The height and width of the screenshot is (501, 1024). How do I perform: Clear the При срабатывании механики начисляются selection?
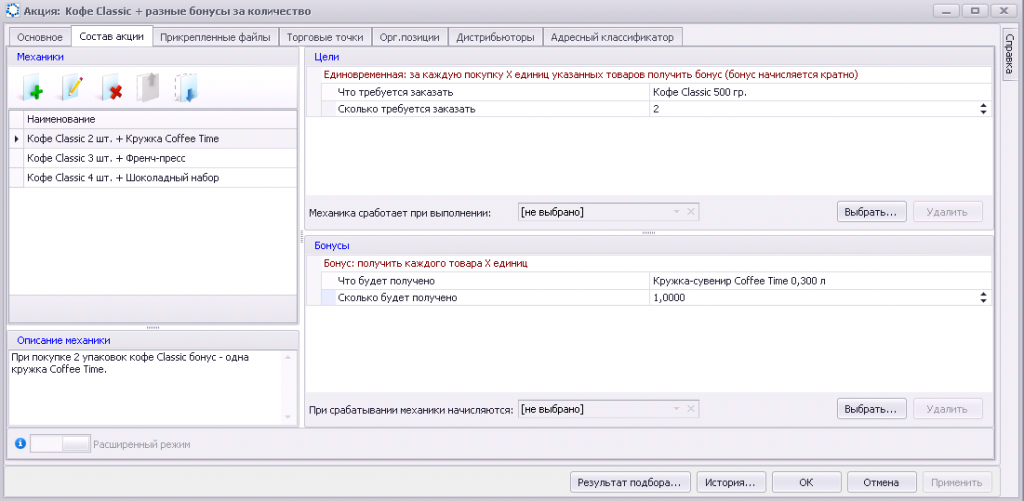click(690, 409)
